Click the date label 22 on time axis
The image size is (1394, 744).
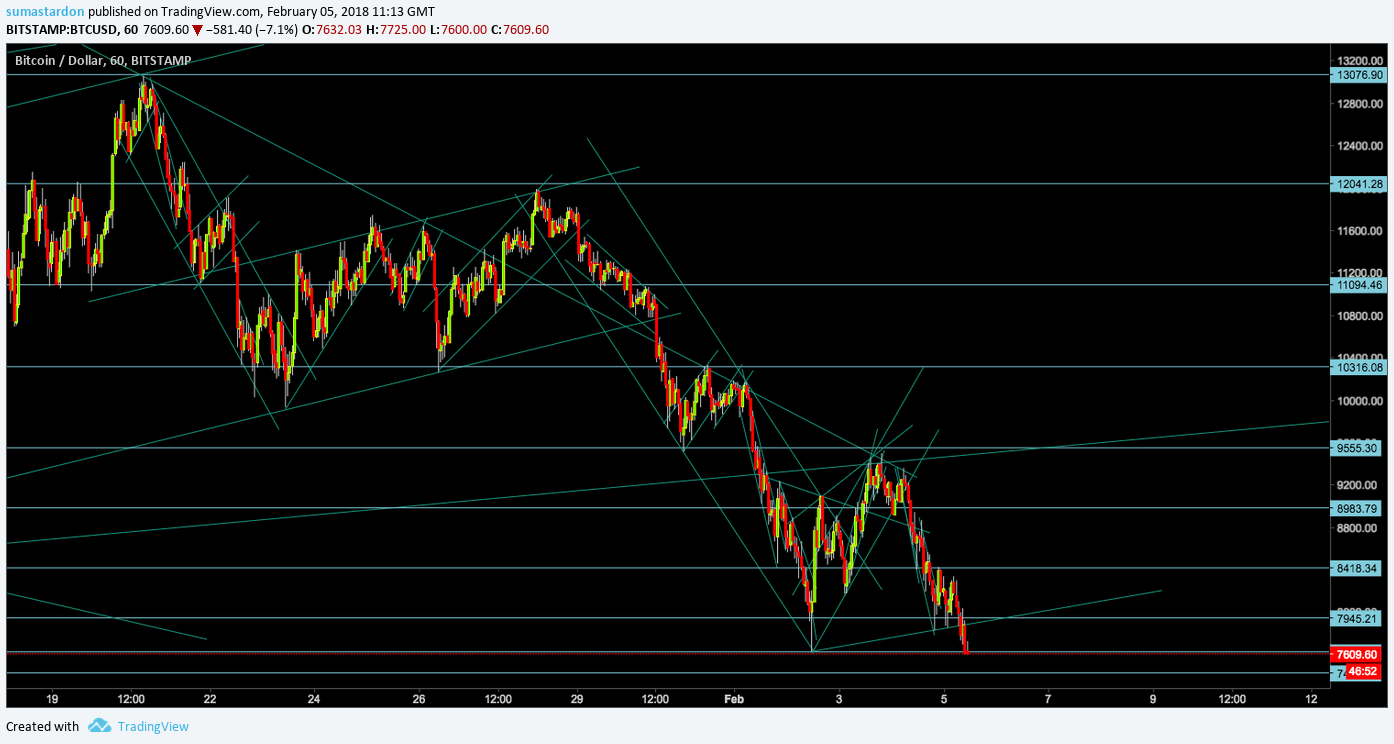click(x=210, y=699)
